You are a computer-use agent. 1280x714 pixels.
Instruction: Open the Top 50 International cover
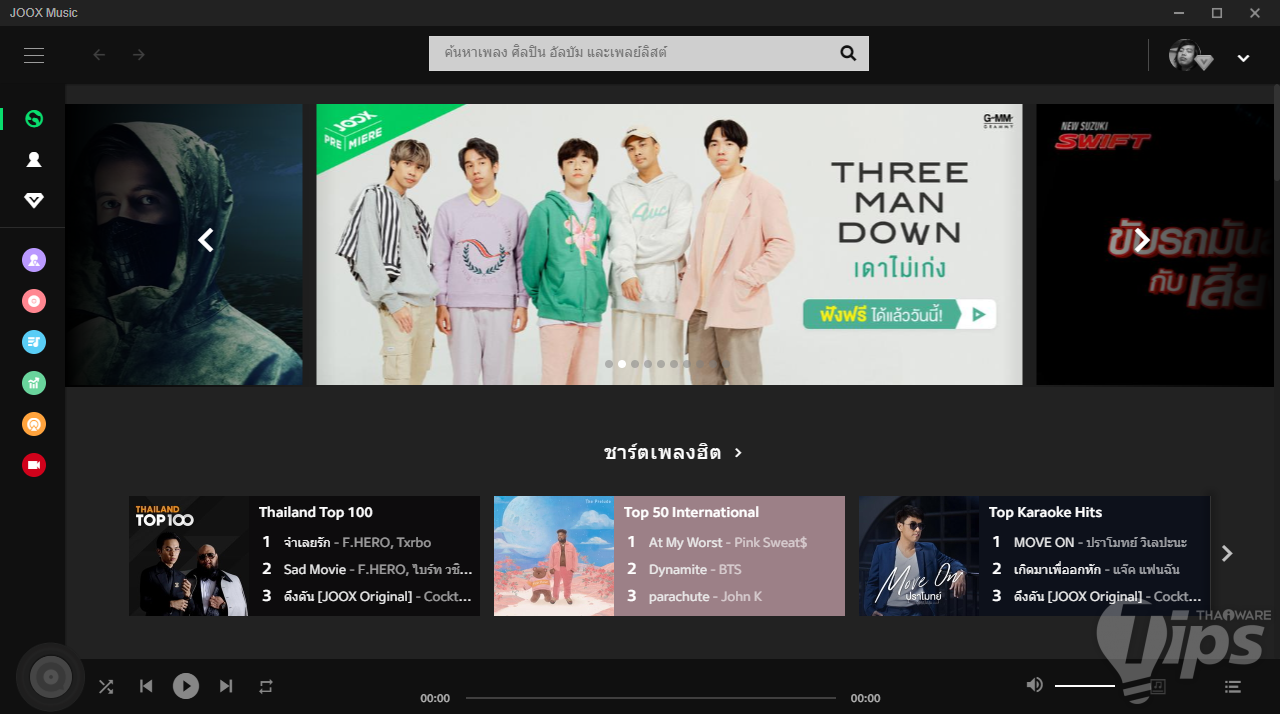(554, 556)
